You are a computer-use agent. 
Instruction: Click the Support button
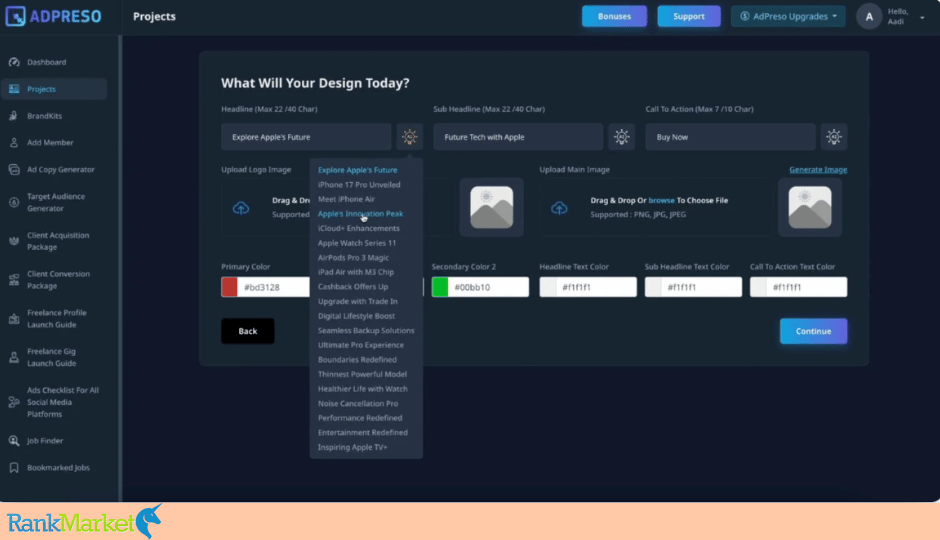click(688, 16)
